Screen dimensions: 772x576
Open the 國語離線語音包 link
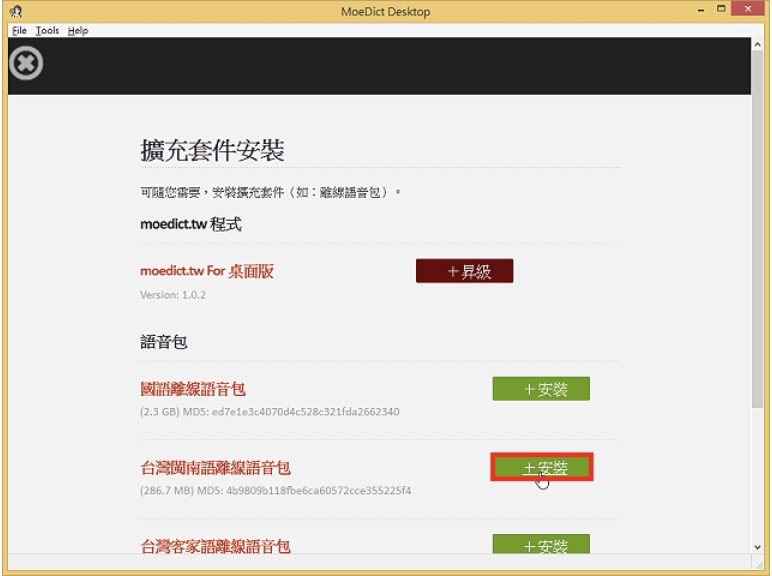[193, 389]
